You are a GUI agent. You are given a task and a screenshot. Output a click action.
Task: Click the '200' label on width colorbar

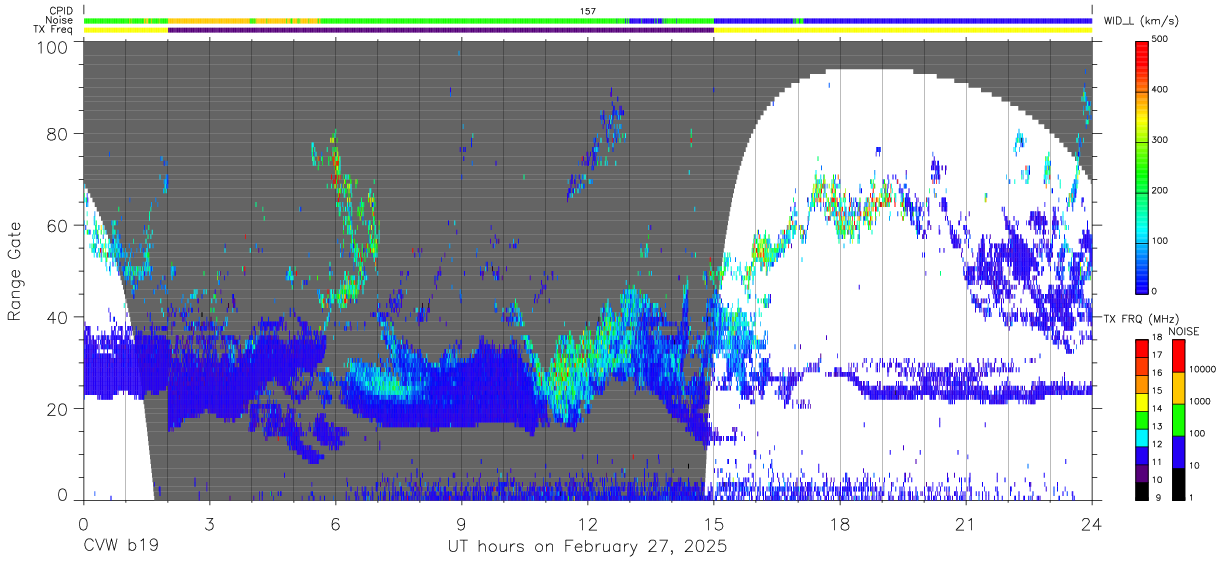point(1160,190)
